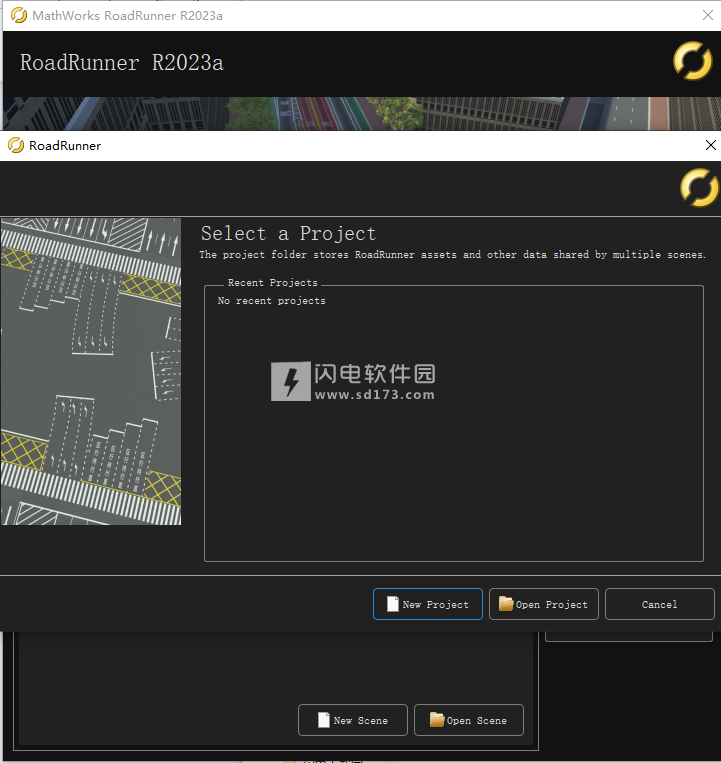This screenshot has width=721, height=763.
Task: Click the MathWorks RoadRunner title bar icon
Action: (x=19, y=15)
